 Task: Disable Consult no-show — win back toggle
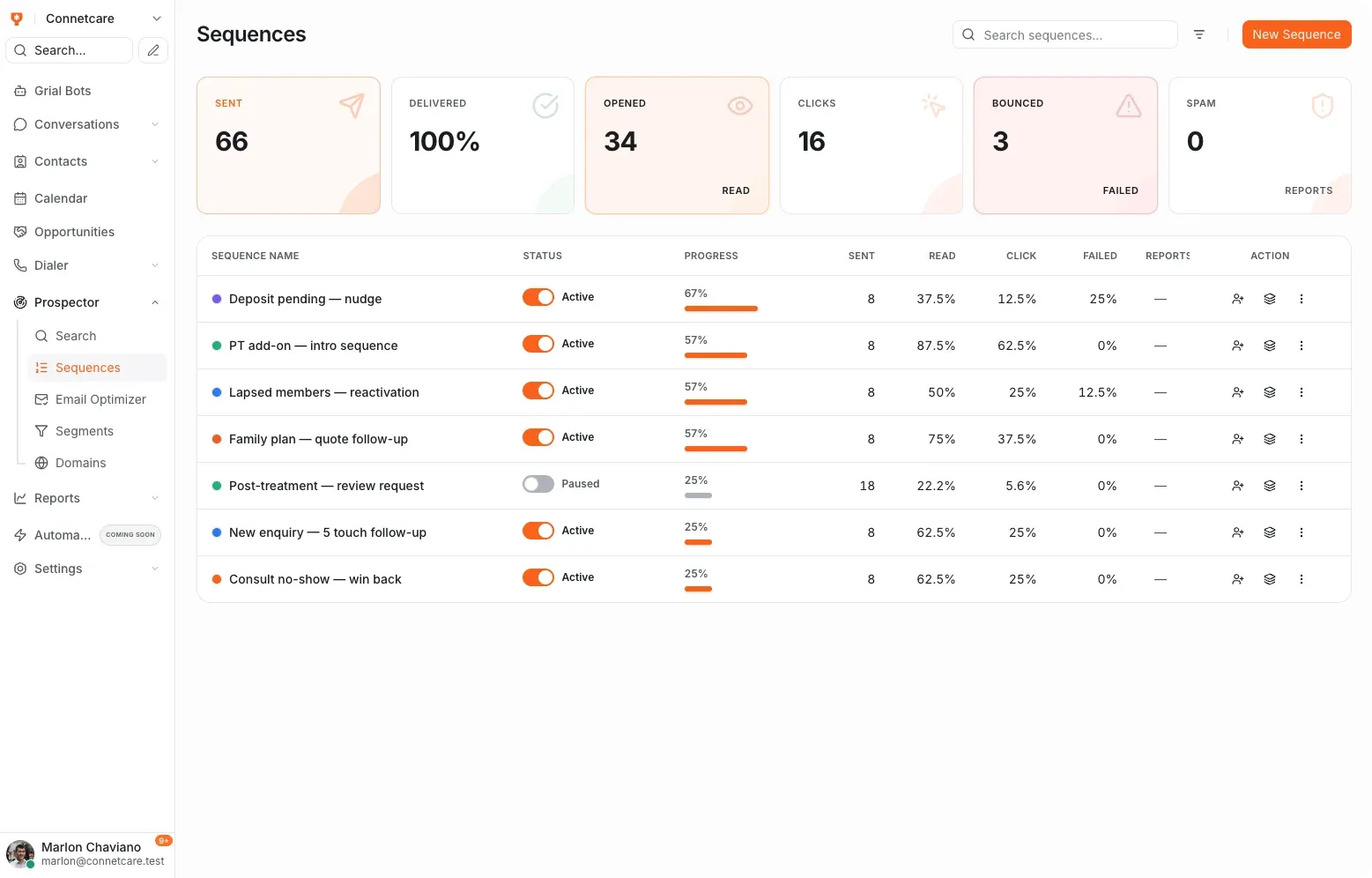538,577
